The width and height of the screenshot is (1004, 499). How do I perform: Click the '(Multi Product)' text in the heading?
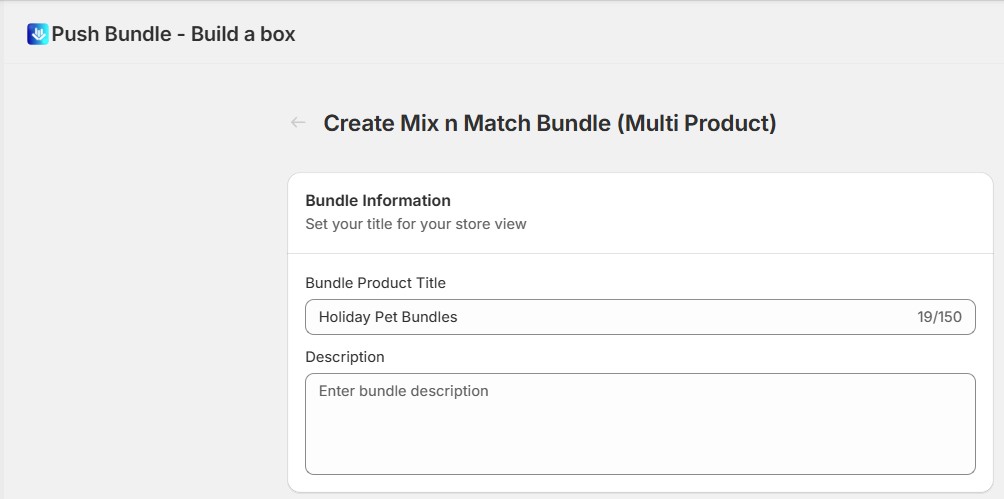click(696, 123)
